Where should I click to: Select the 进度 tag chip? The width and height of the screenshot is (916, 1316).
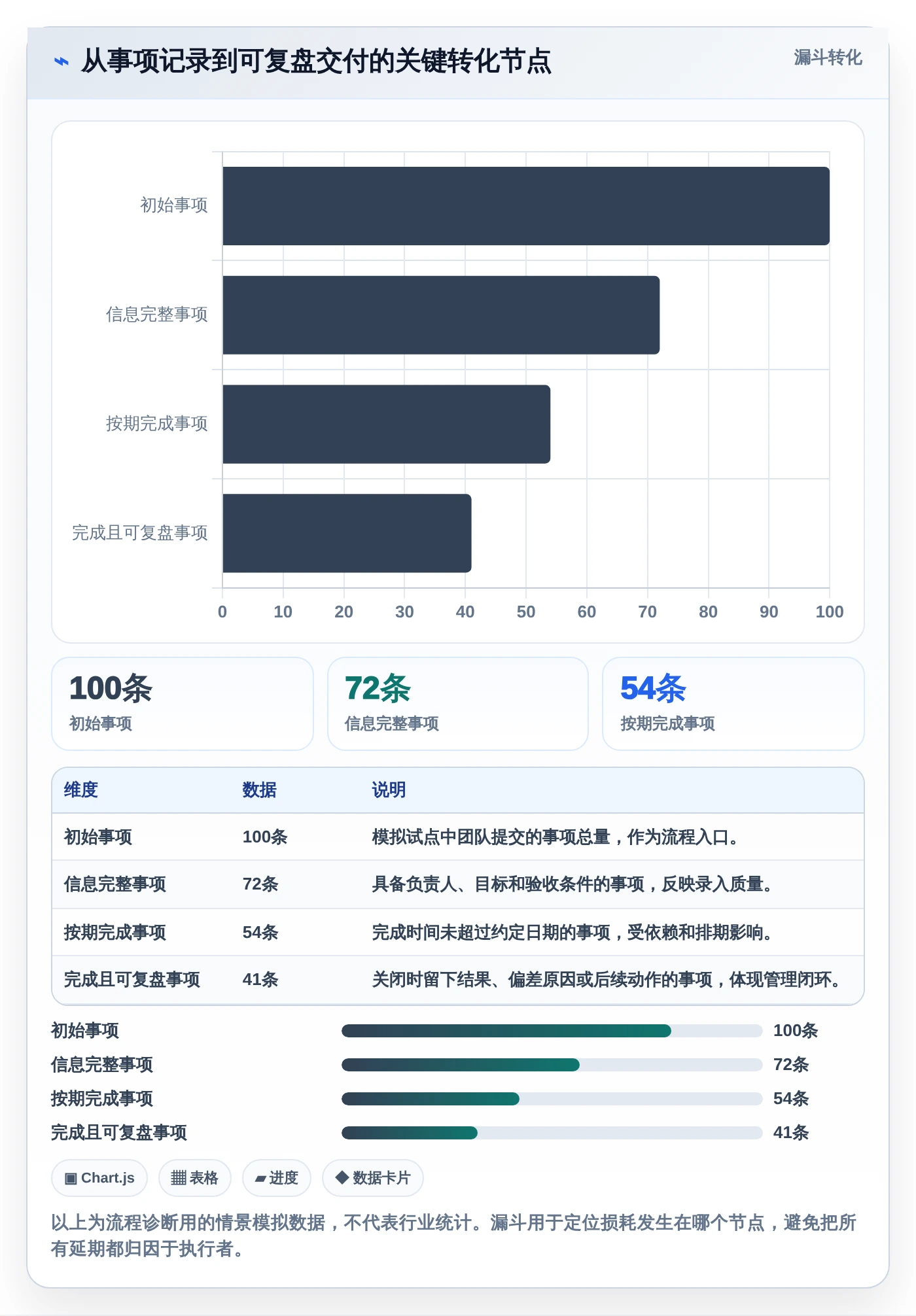276,1178
